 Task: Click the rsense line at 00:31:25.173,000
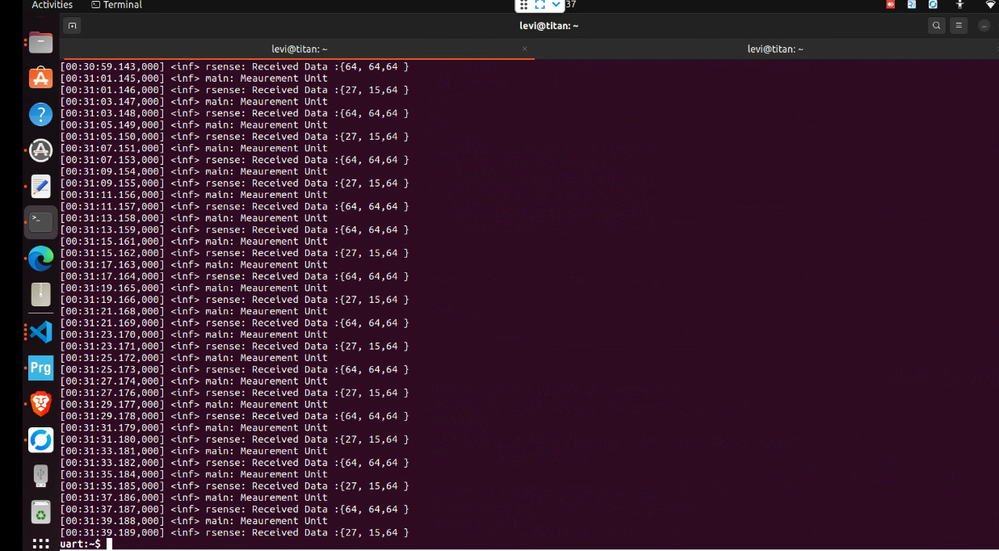(234, 369)
